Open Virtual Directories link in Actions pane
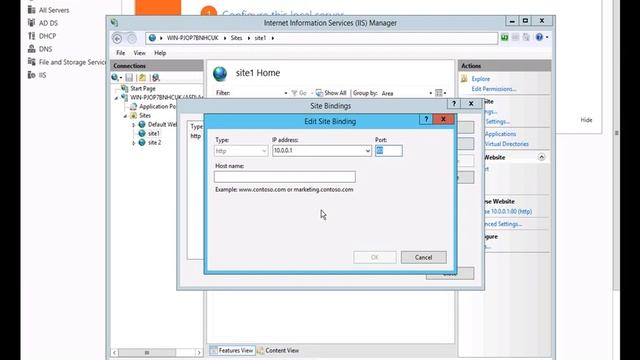The width and height of the screenshot is (640, 360). [x=506, y=144]
